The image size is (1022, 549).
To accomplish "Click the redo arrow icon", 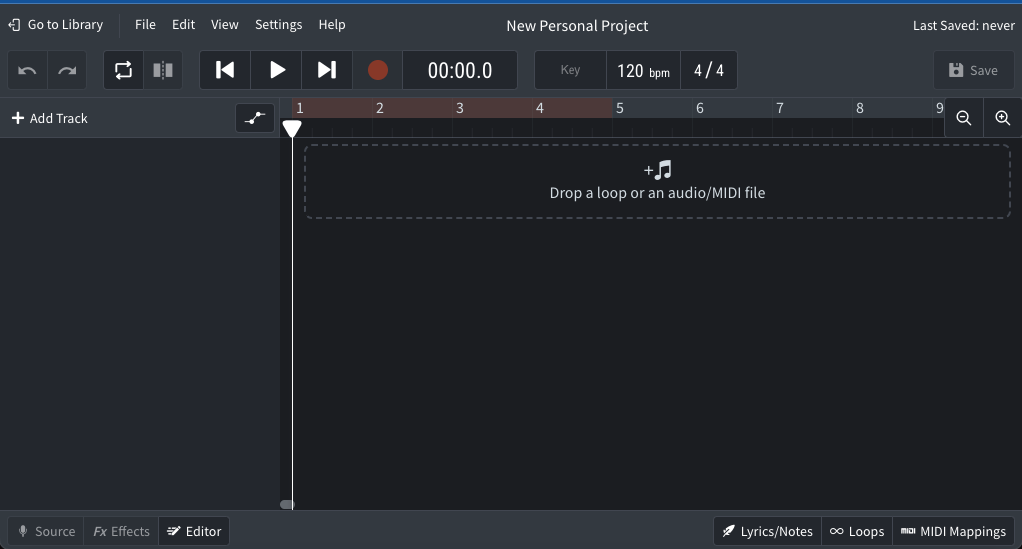I will click(x=67, y=71).
